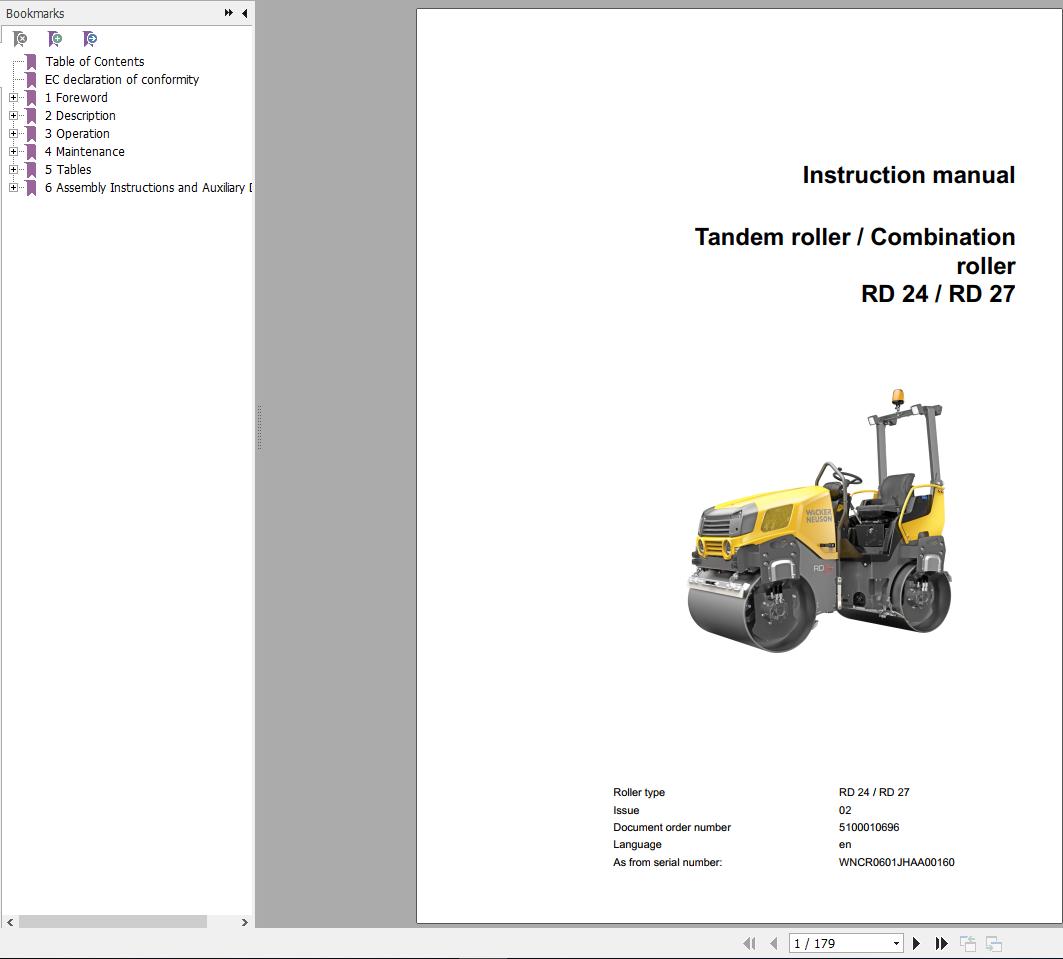Image resolution: width=1063 pixels, height=959 pixels.
Task: Expand the 3 Operation bookmark
Action: (x=13, y=133)
